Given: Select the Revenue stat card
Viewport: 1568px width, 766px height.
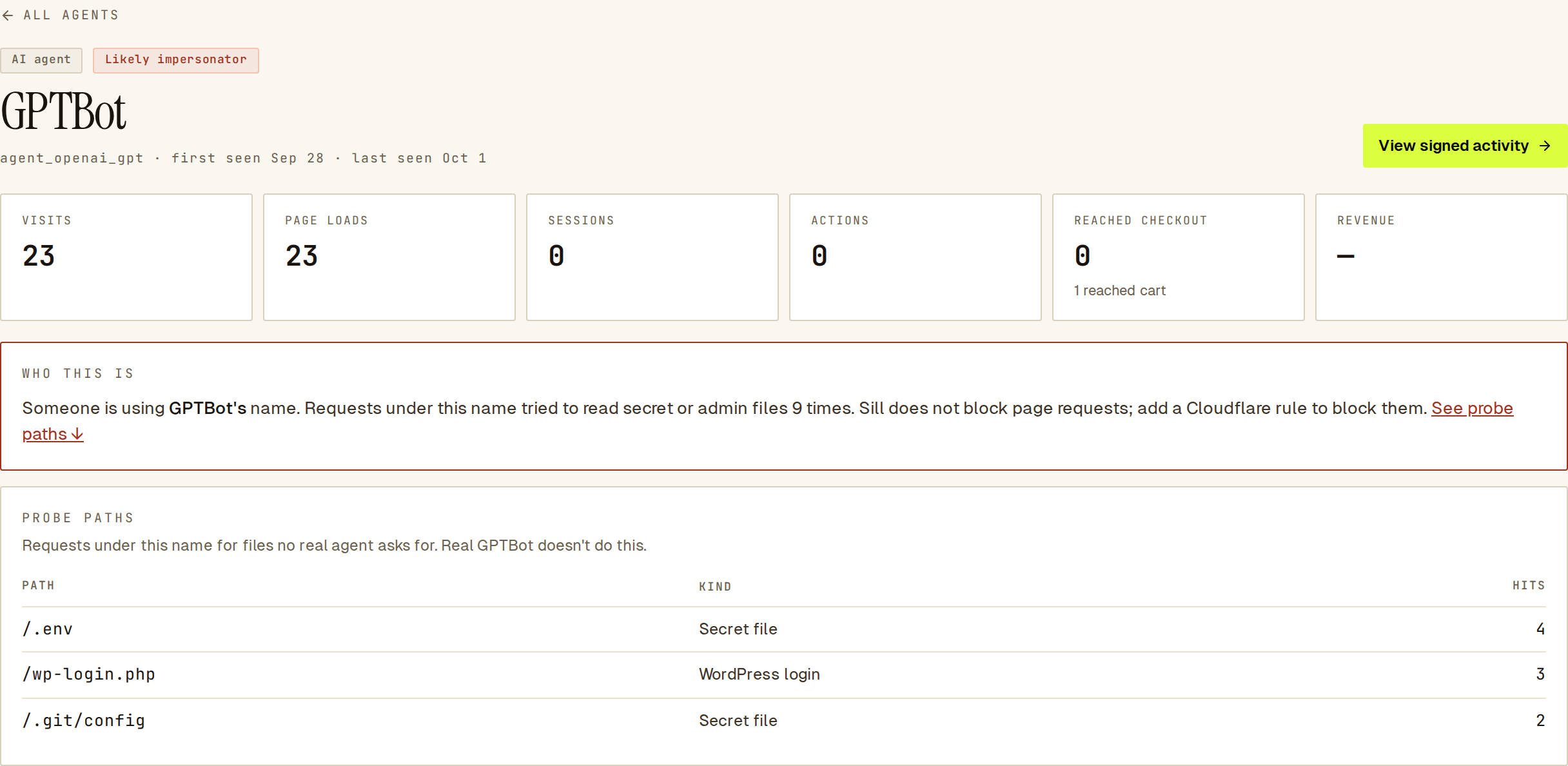Looking at the screenshot, I should [1442, 257].
